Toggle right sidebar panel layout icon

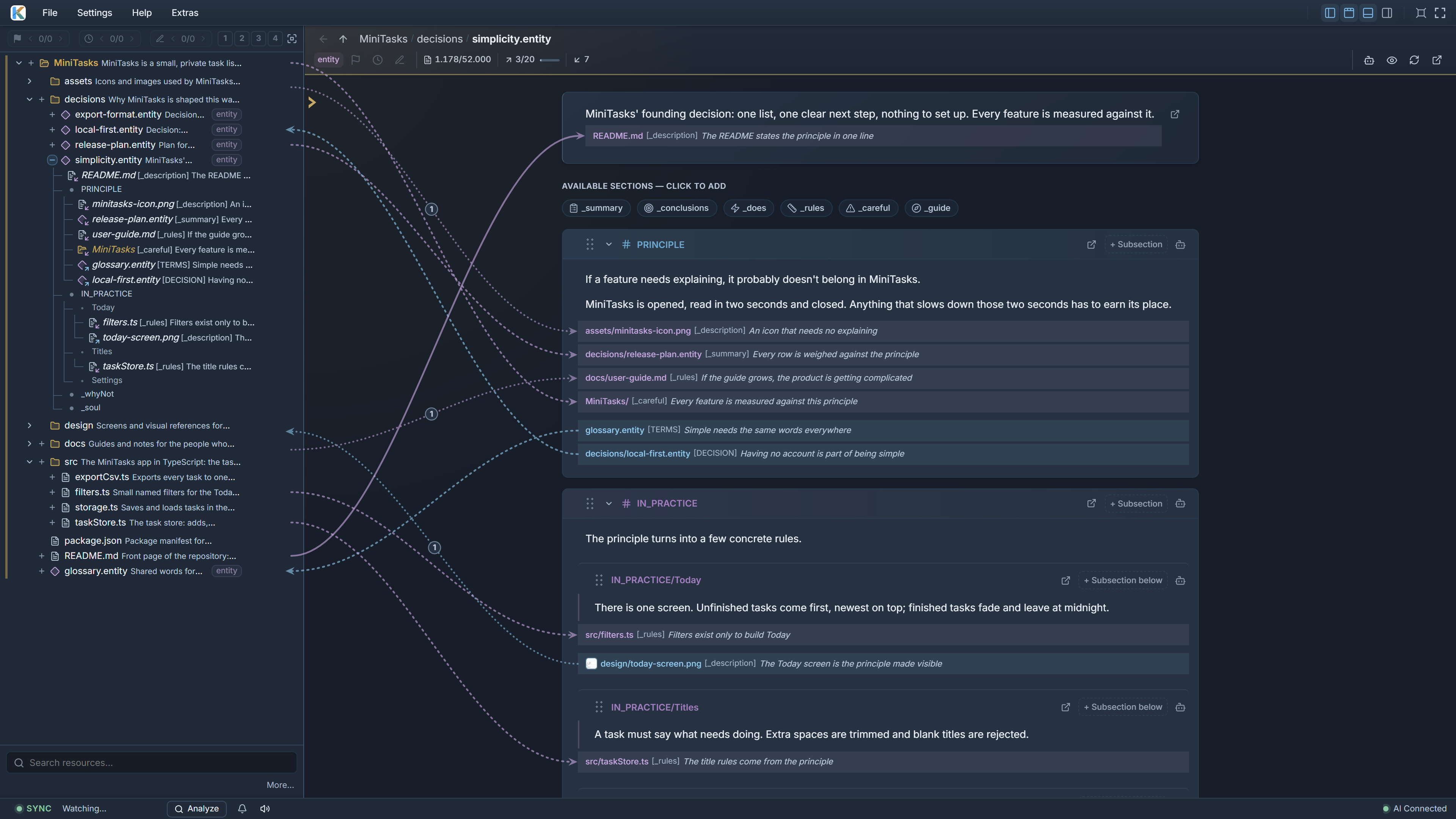point(1387,13)
